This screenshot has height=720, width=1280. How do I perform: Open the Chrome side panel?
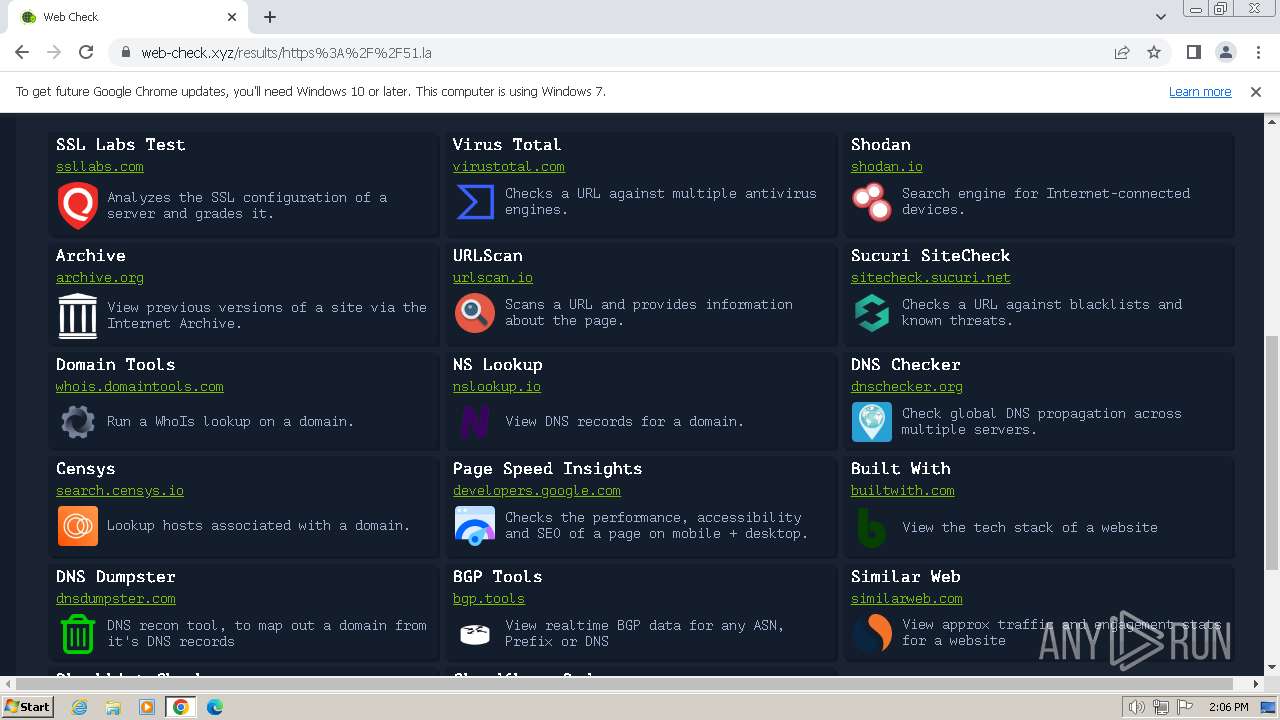point(1194,52)
